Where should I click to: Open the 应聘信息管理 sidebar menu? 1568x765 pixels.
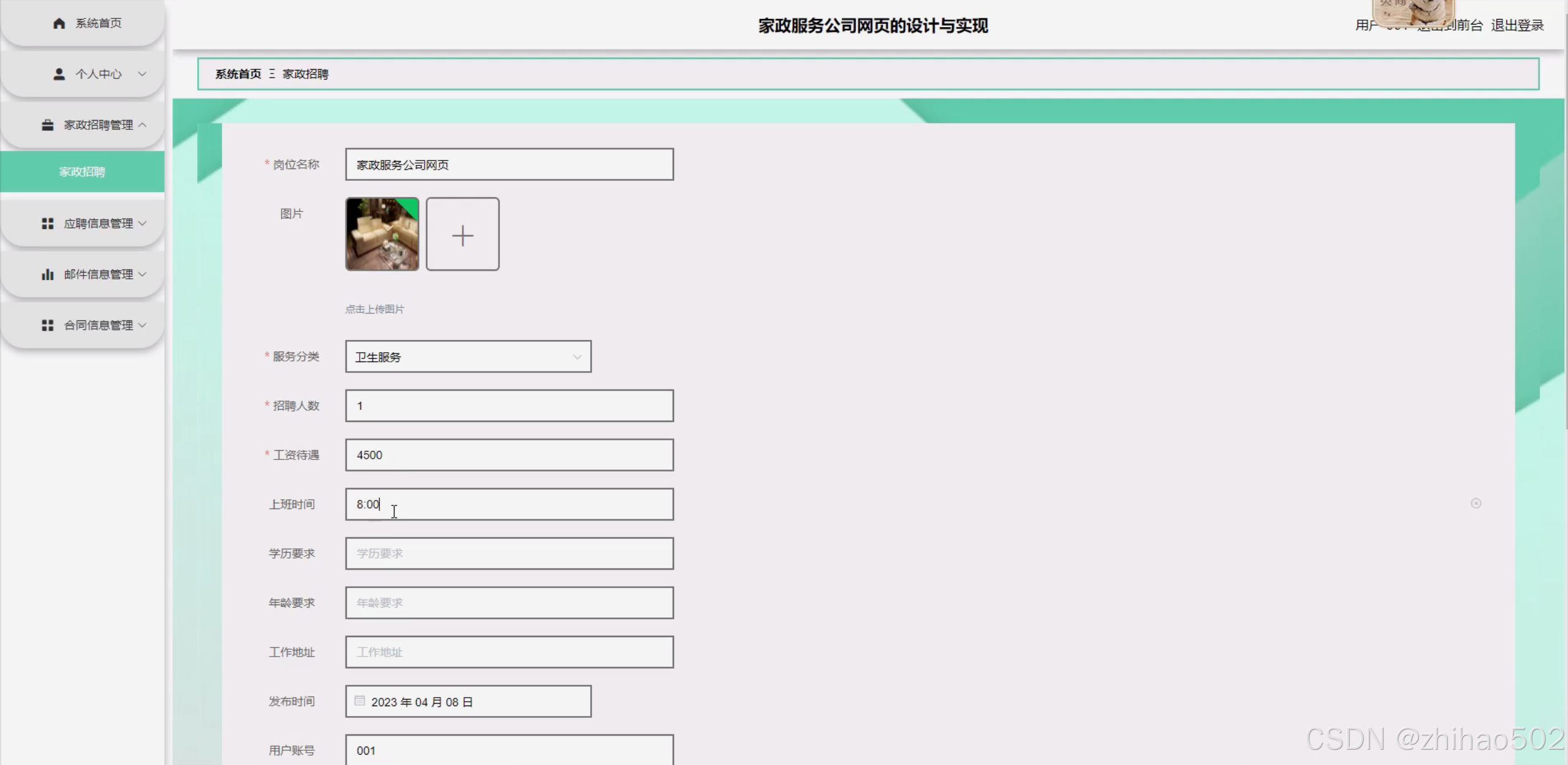pyautogui.click(x=98, y=224)
